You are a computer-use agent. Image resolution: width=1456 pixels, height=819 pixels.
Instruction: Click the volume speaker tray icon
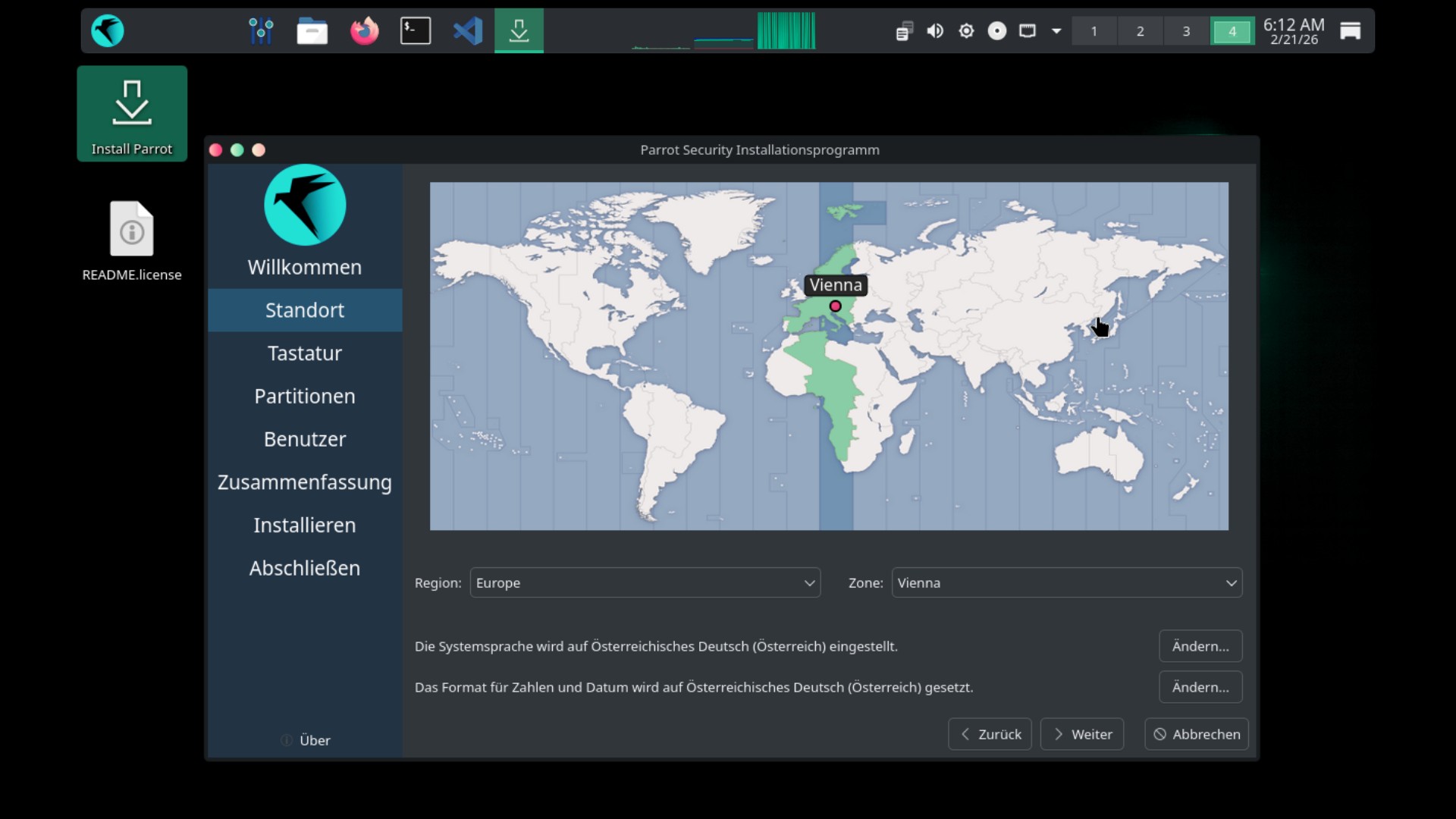pos(935,31)
